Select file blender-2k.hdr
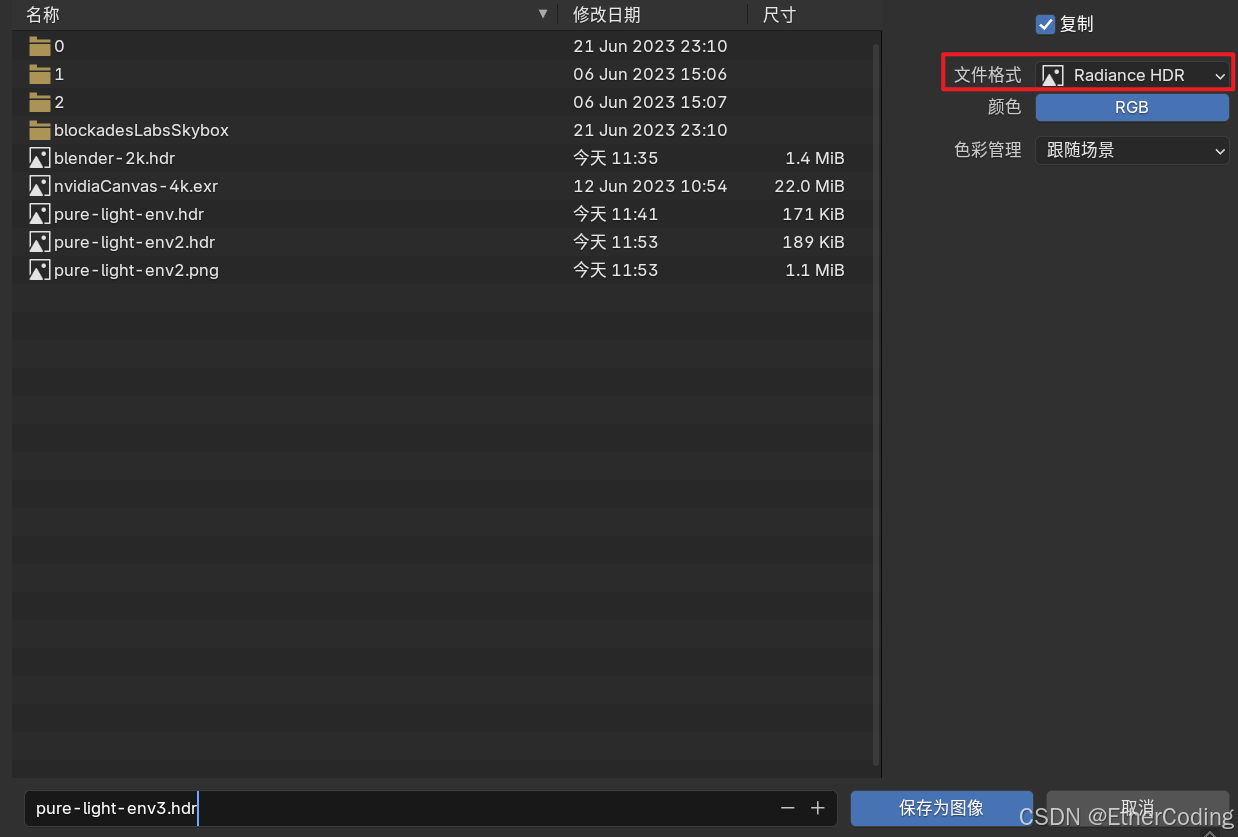This screenshot has height=837, width=1238. (114, 158)
